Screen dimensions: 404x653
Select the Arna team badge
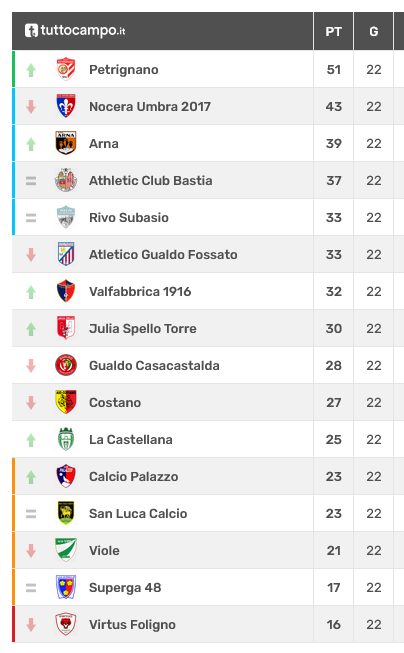pos(66,143)
